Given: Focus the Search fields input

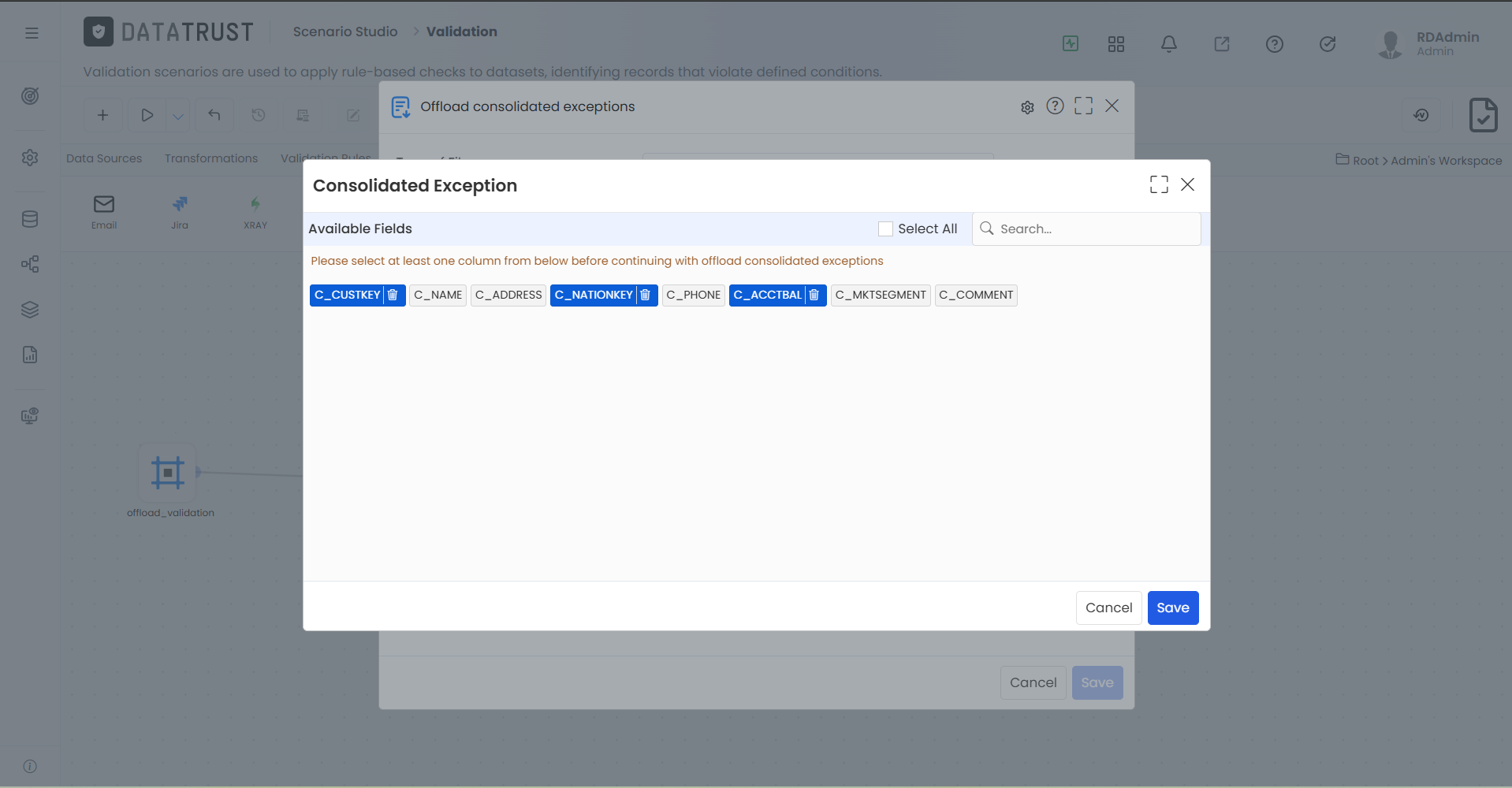Looking at the screenshot, I should pos(1086,229).
